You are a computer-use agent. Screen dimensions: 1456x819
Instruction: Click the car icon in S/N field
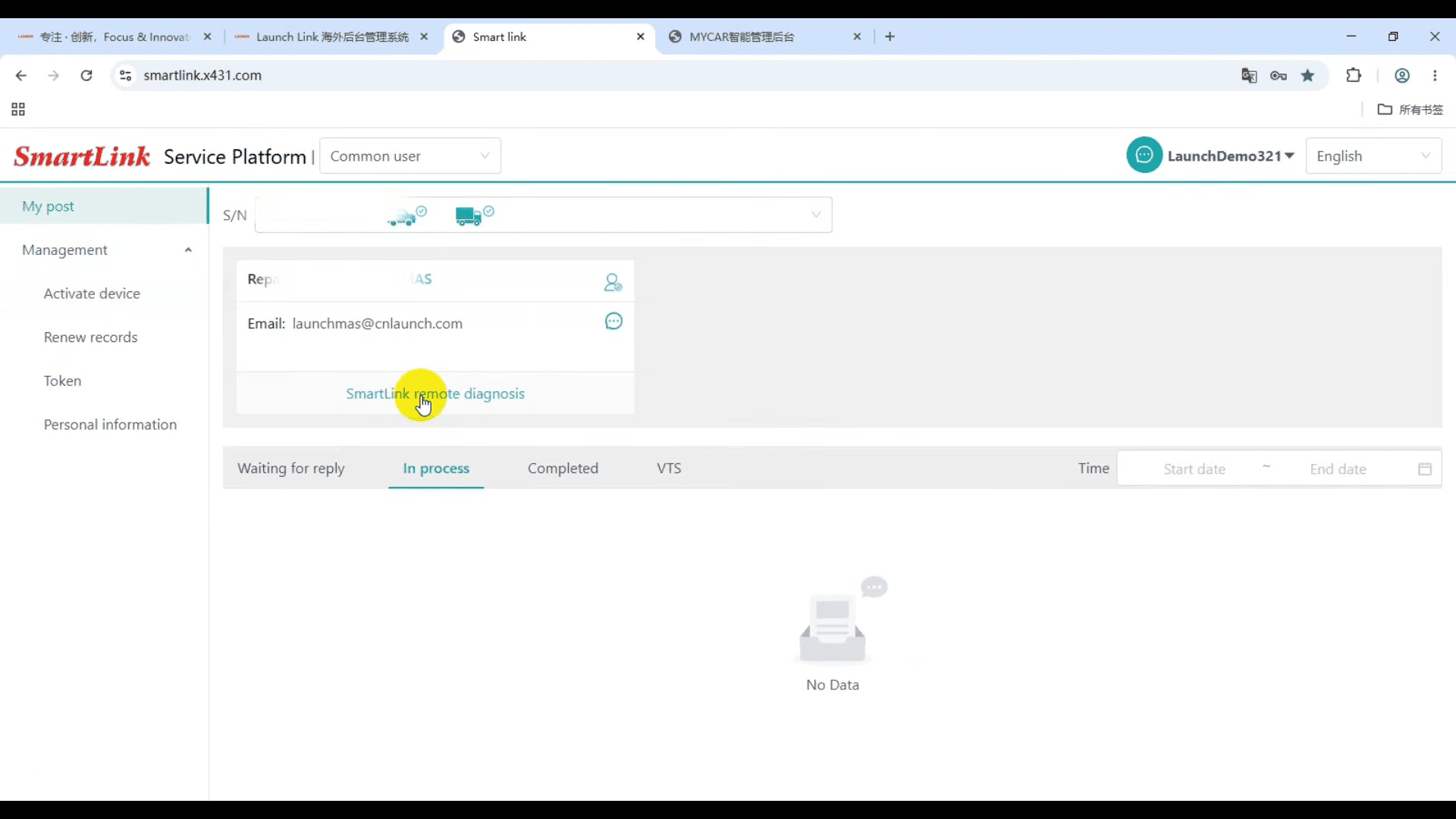pyautogui.click(x=406, y=215)
